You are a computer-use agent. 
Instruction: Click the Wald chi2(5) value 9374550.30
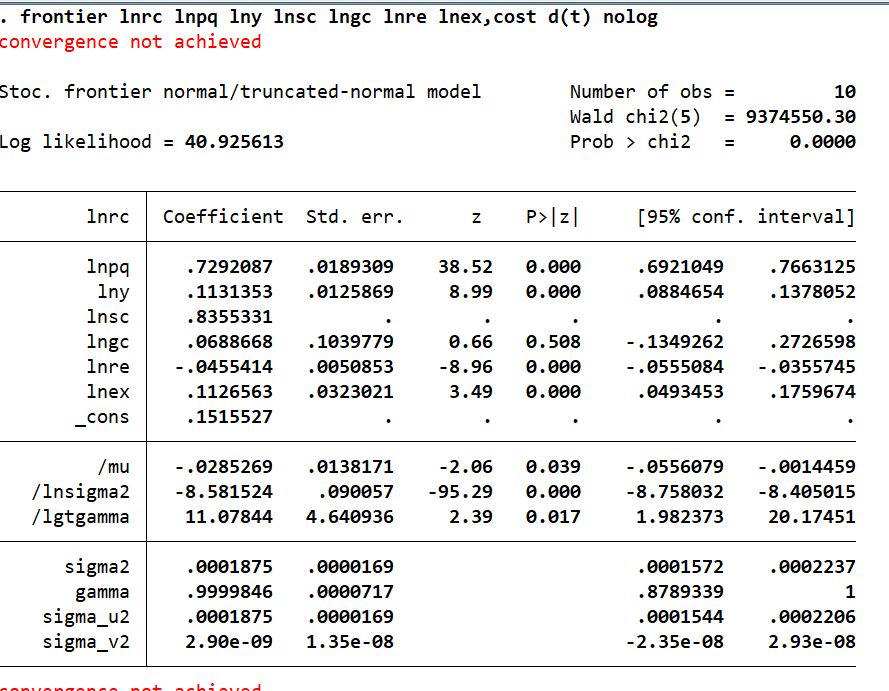[x=801, y=117]
